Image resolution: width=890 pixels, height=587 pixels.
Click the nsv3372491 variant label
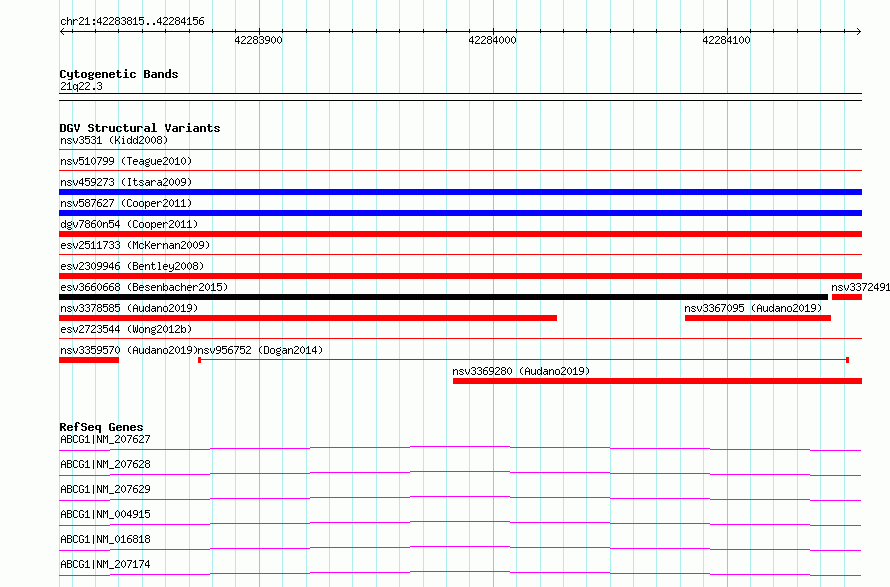coord(860,287)
